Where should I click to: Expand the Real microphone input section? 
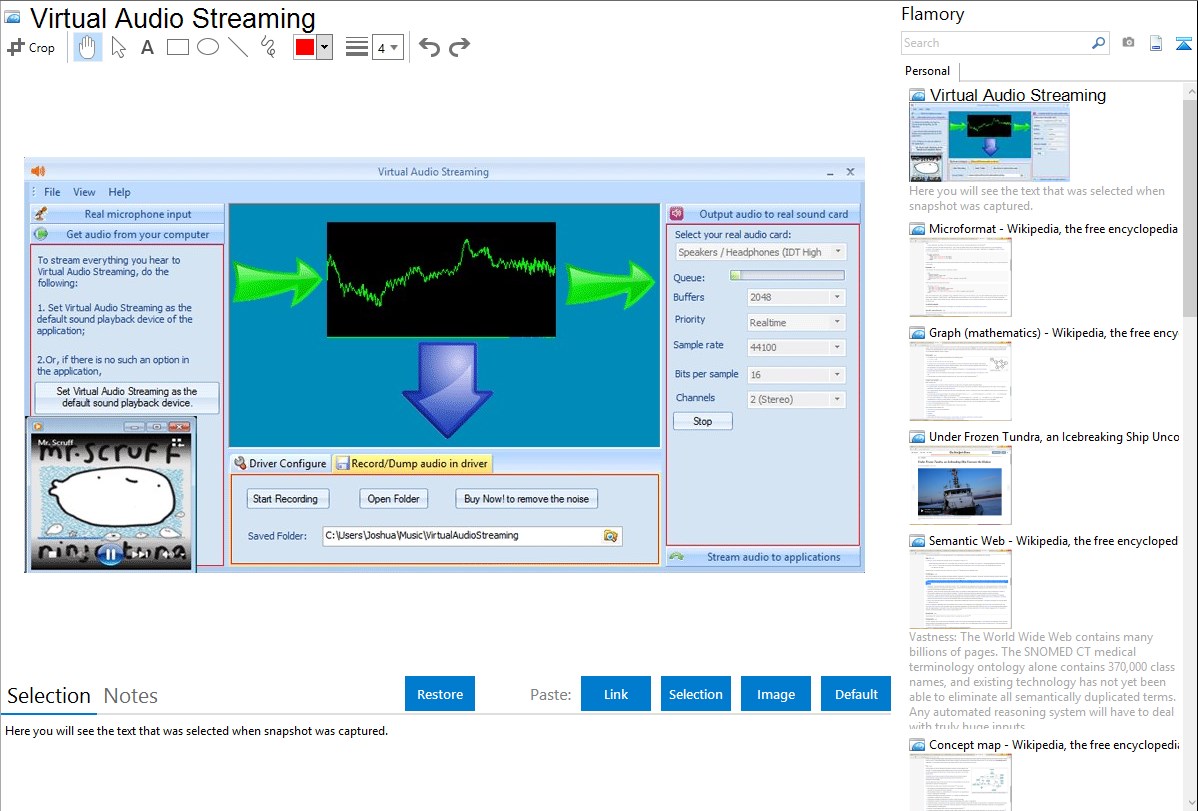(x=127, y=214)
